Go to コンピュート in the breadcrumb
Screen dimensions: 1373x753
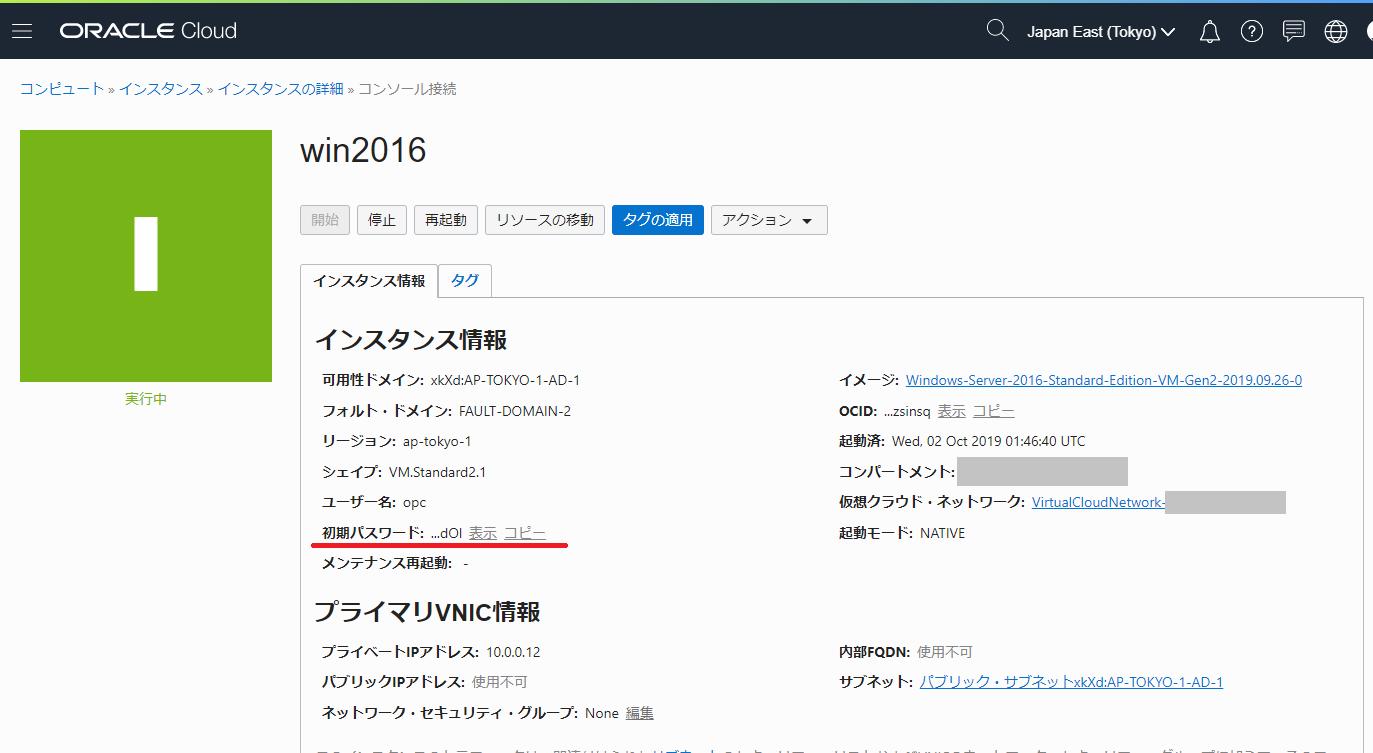click(62, 89)
